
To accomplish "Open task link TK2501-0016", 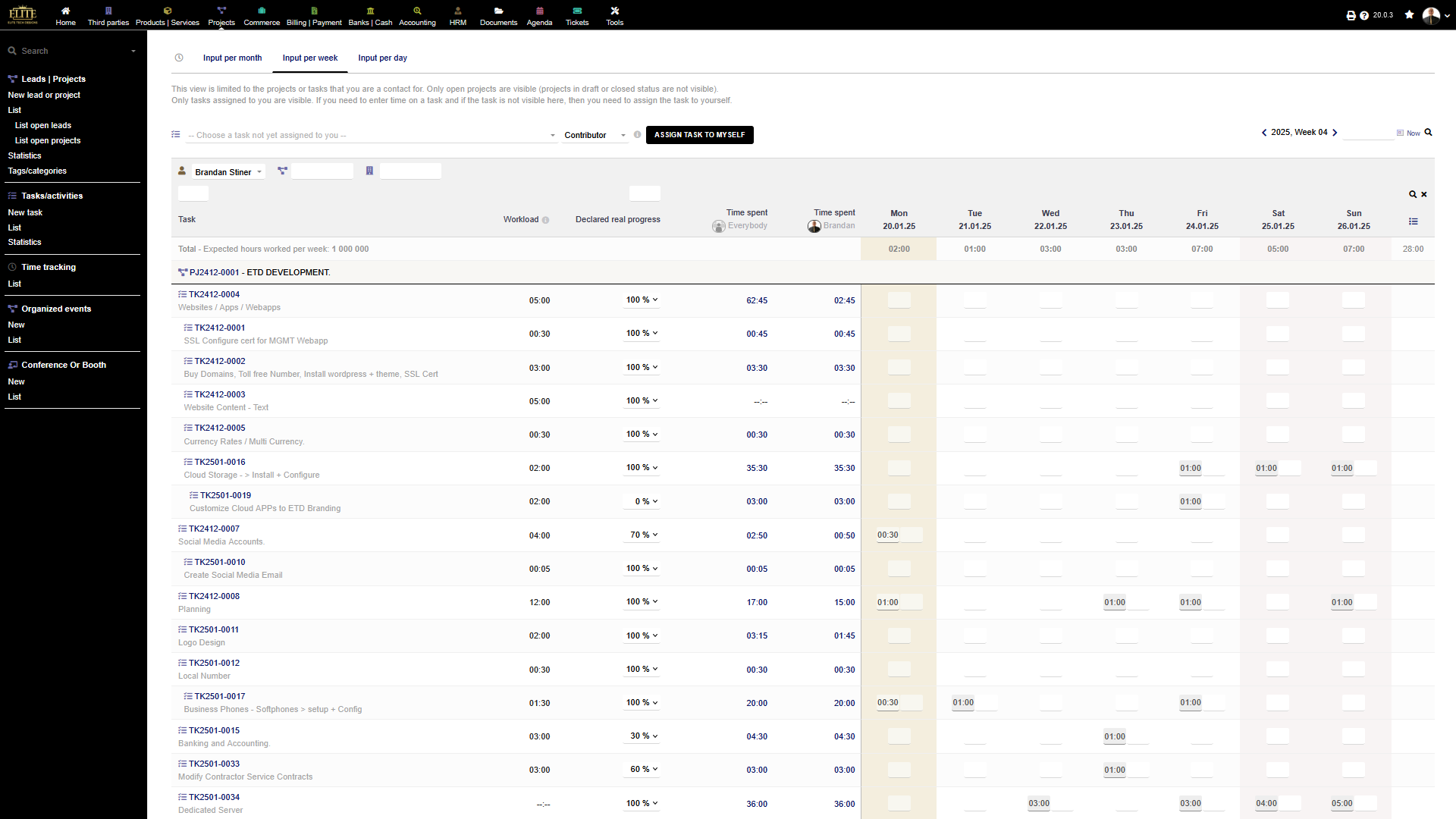I will coord(220,462).
